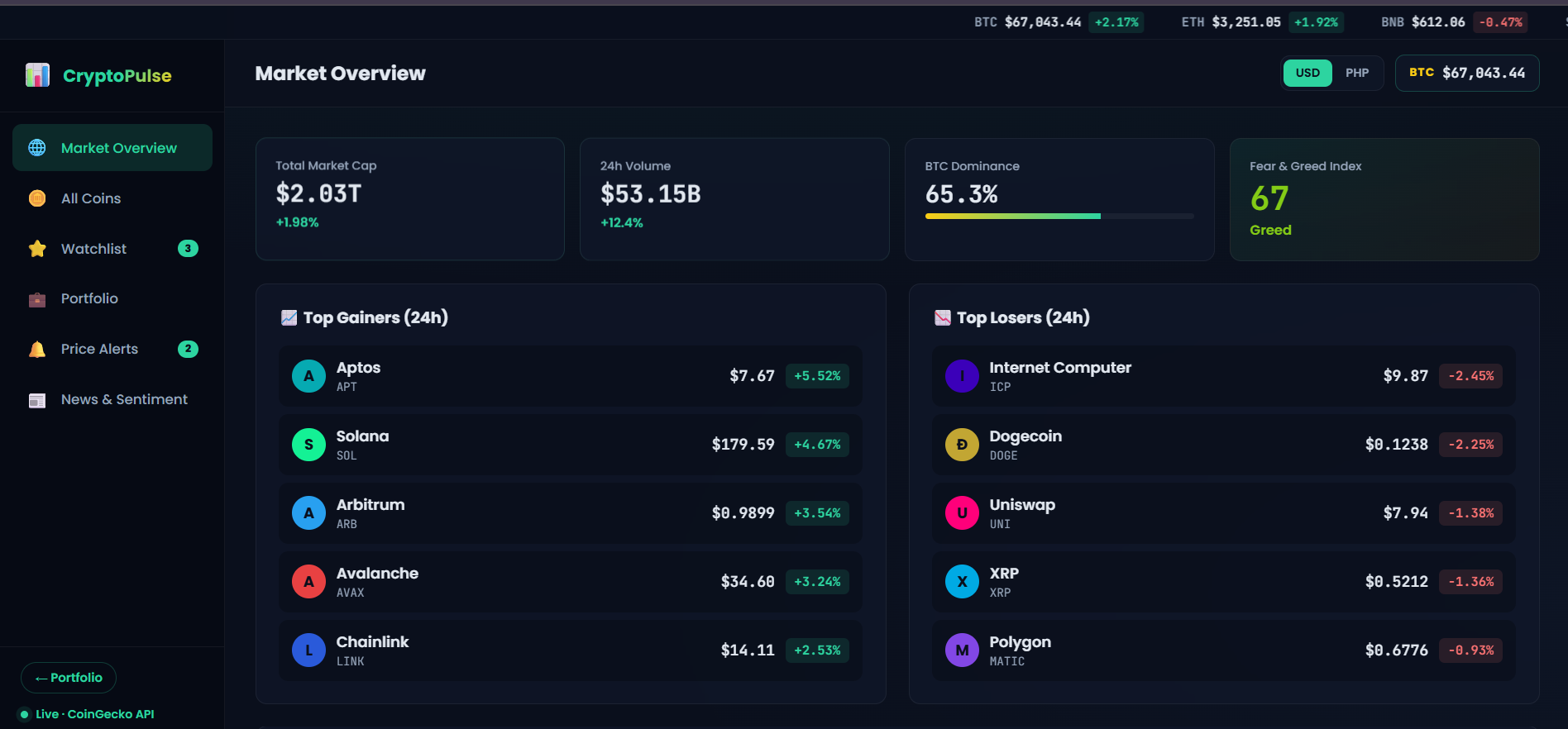This screenshot has height=729, width=1568.
Task: Open the Price Alerts page
Action: click(112, 349)
